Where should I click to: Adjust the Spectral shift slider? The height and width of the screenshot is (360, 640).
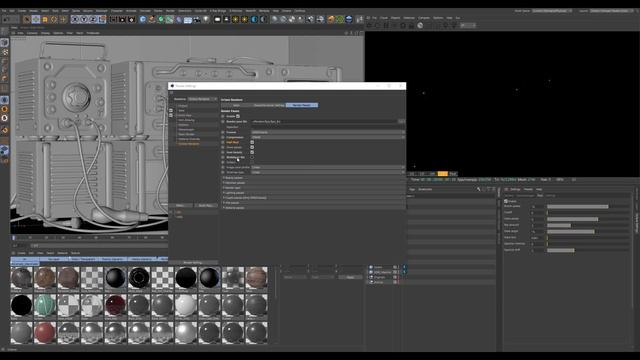pos(588,250)
